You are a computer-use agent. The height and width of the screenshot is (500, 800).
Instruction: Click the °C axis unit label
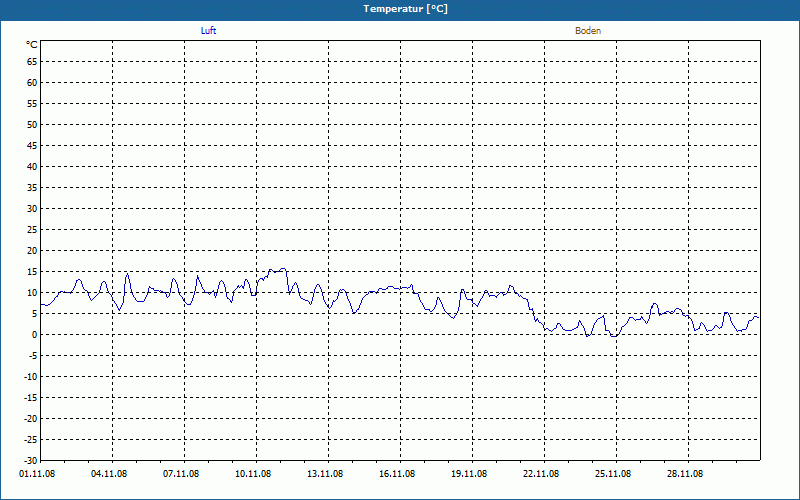click(32, 45)
